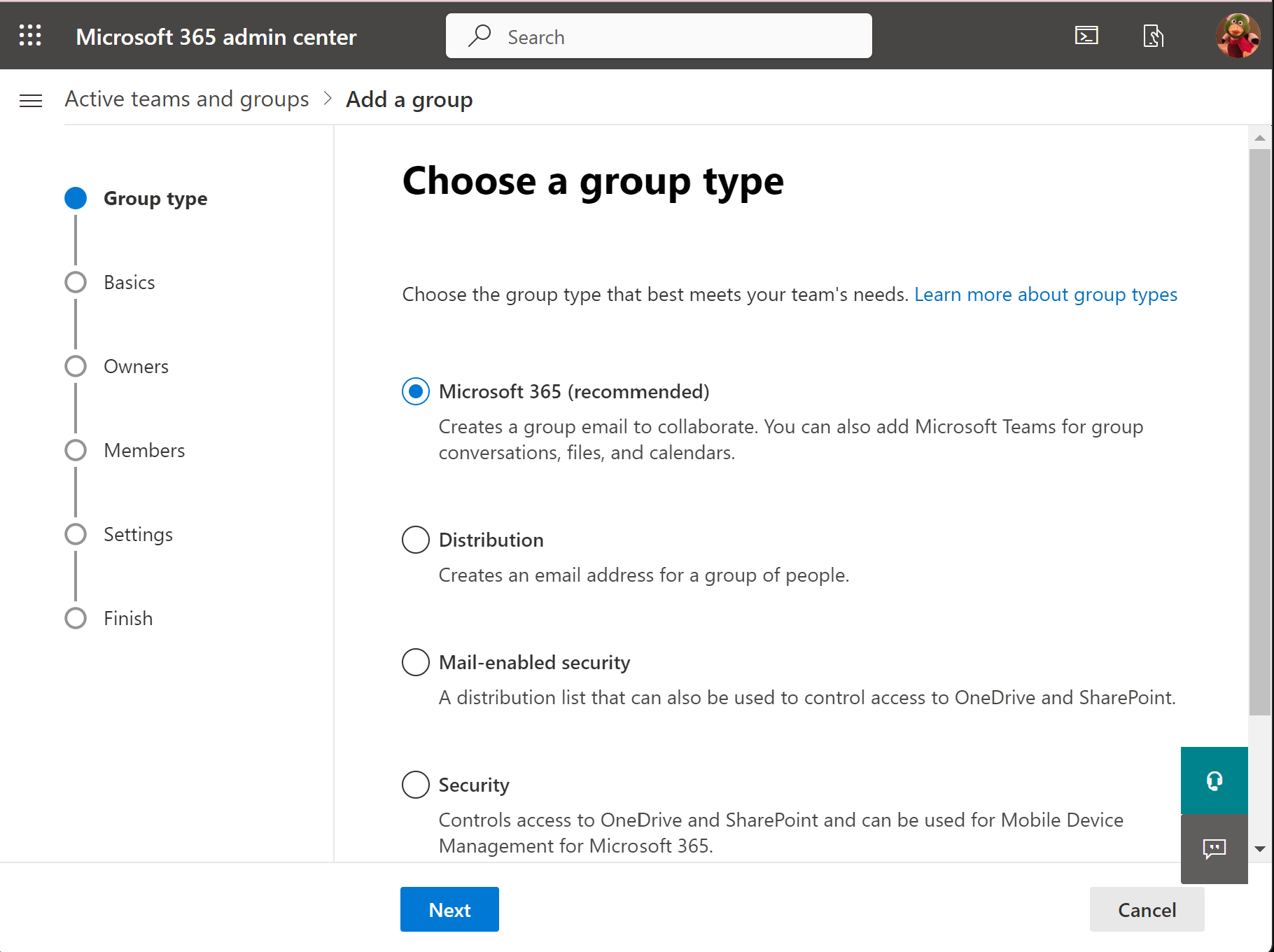Open the app launcher waffle icon
This screenshot has width=1274, height=952.
[x=30, y=36]
